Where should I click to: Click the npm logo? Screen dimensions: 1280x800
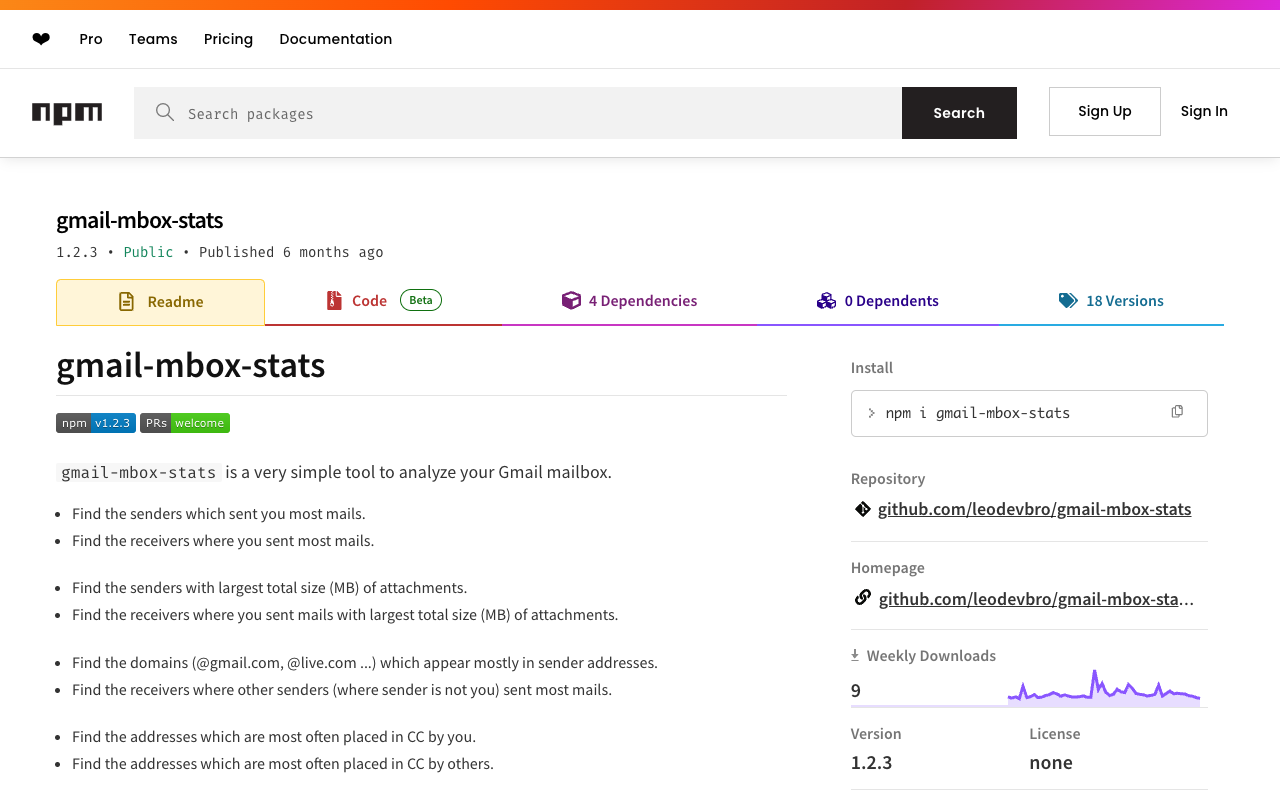pos(67,113)
